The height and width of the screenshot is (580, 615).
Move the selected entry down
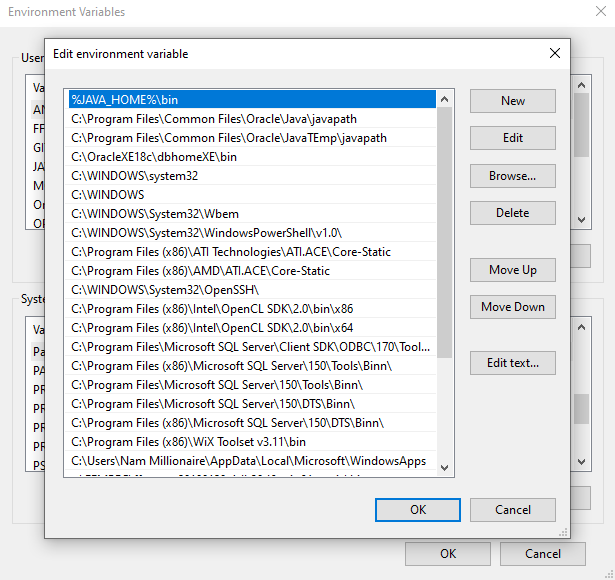[513, 307]
